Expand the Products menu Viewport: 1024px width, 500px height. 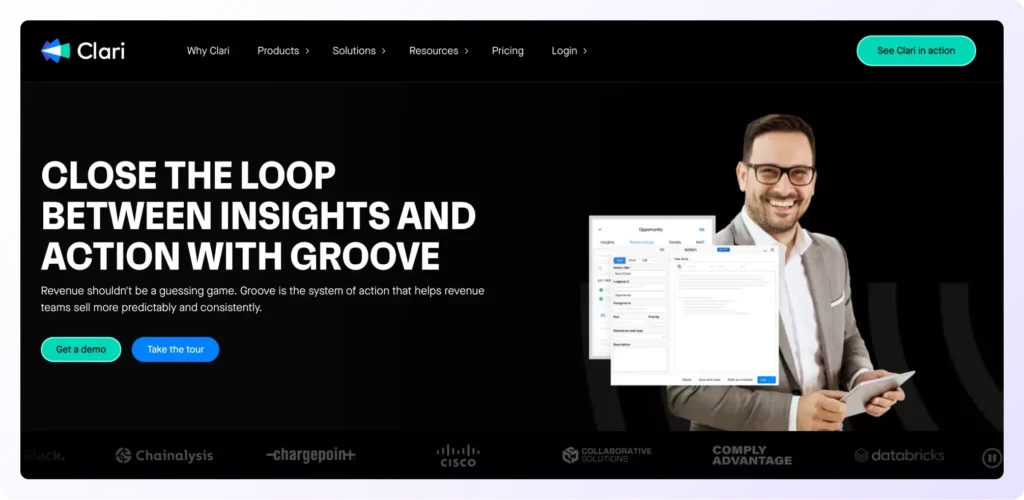[x=283, y=51]
